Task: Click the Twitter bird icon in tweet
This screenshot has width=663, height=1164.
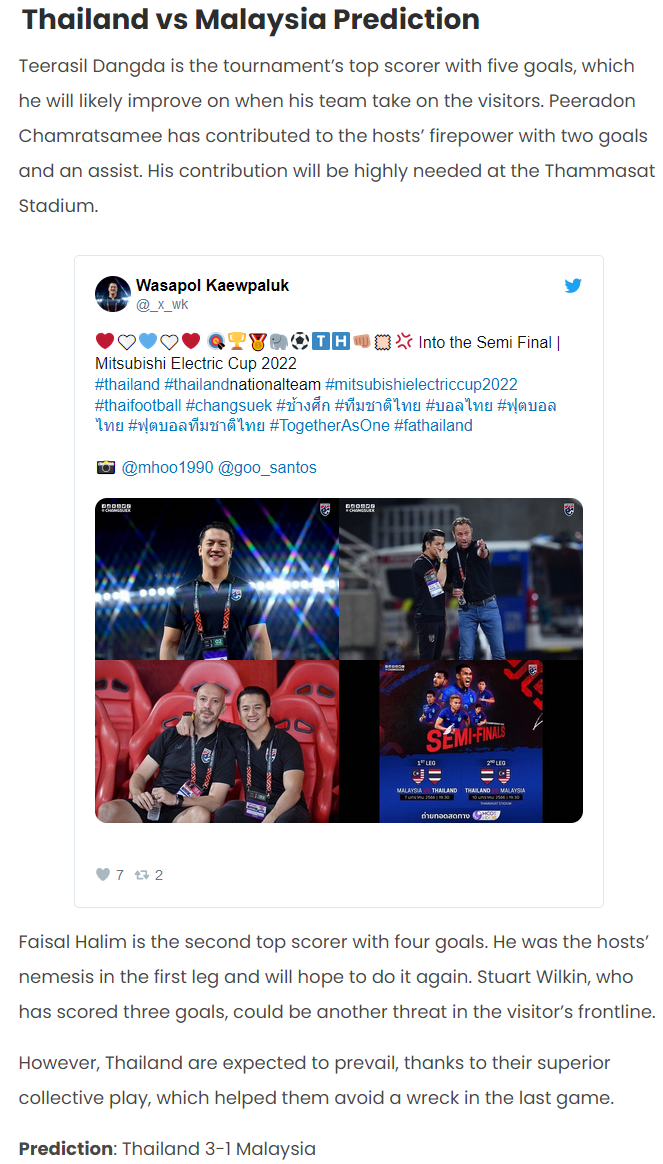Action: pyautogui.click(x=572, y=286)
